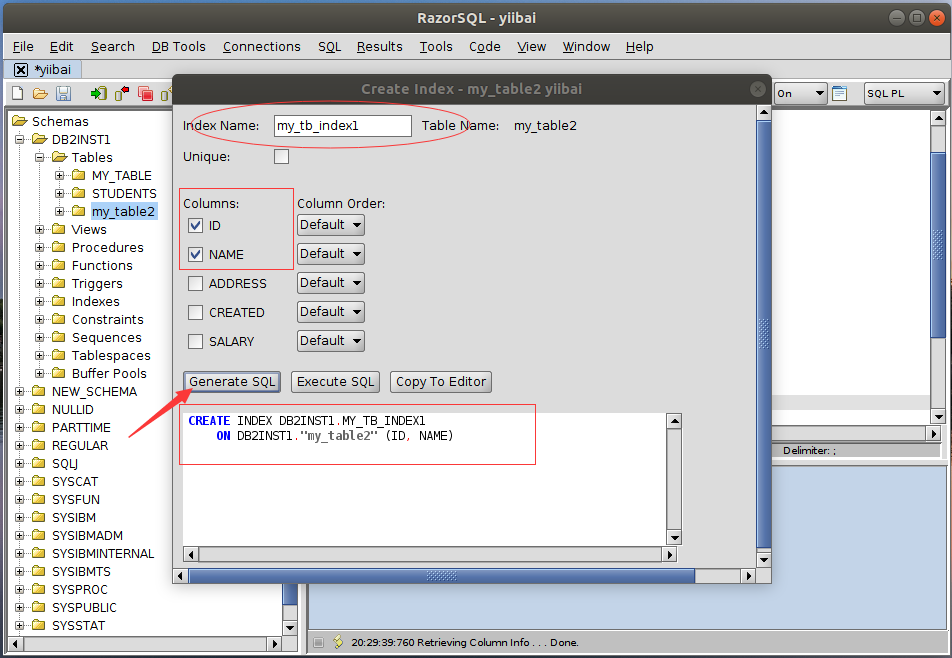Click the Index Name text field

click(x=342, y=126)
